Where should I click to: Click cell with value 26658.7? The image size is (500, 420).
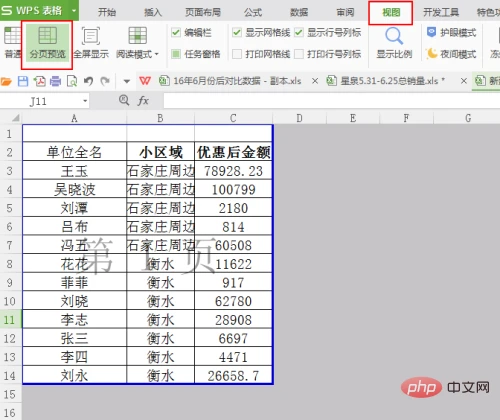(233, 376)
